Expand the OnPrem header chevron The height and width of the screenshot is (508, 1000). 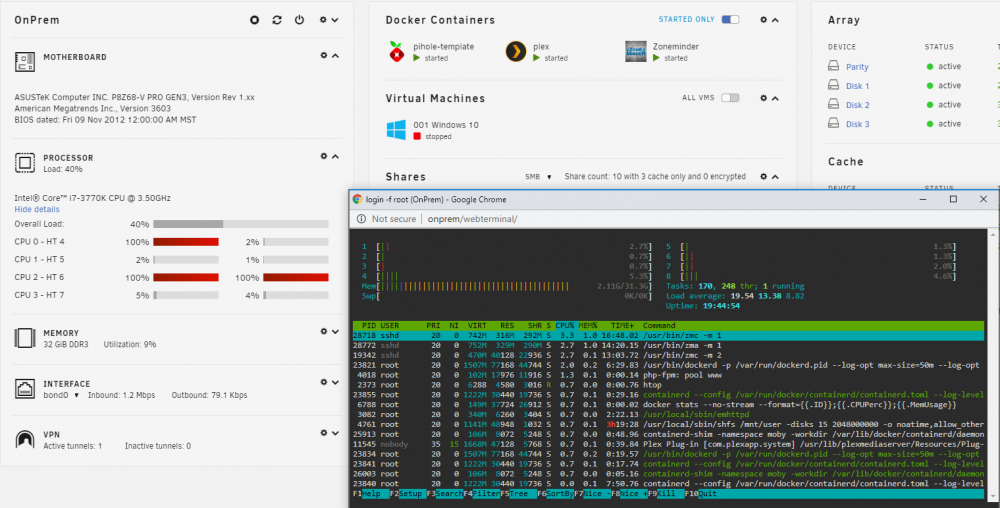(335, 20)
